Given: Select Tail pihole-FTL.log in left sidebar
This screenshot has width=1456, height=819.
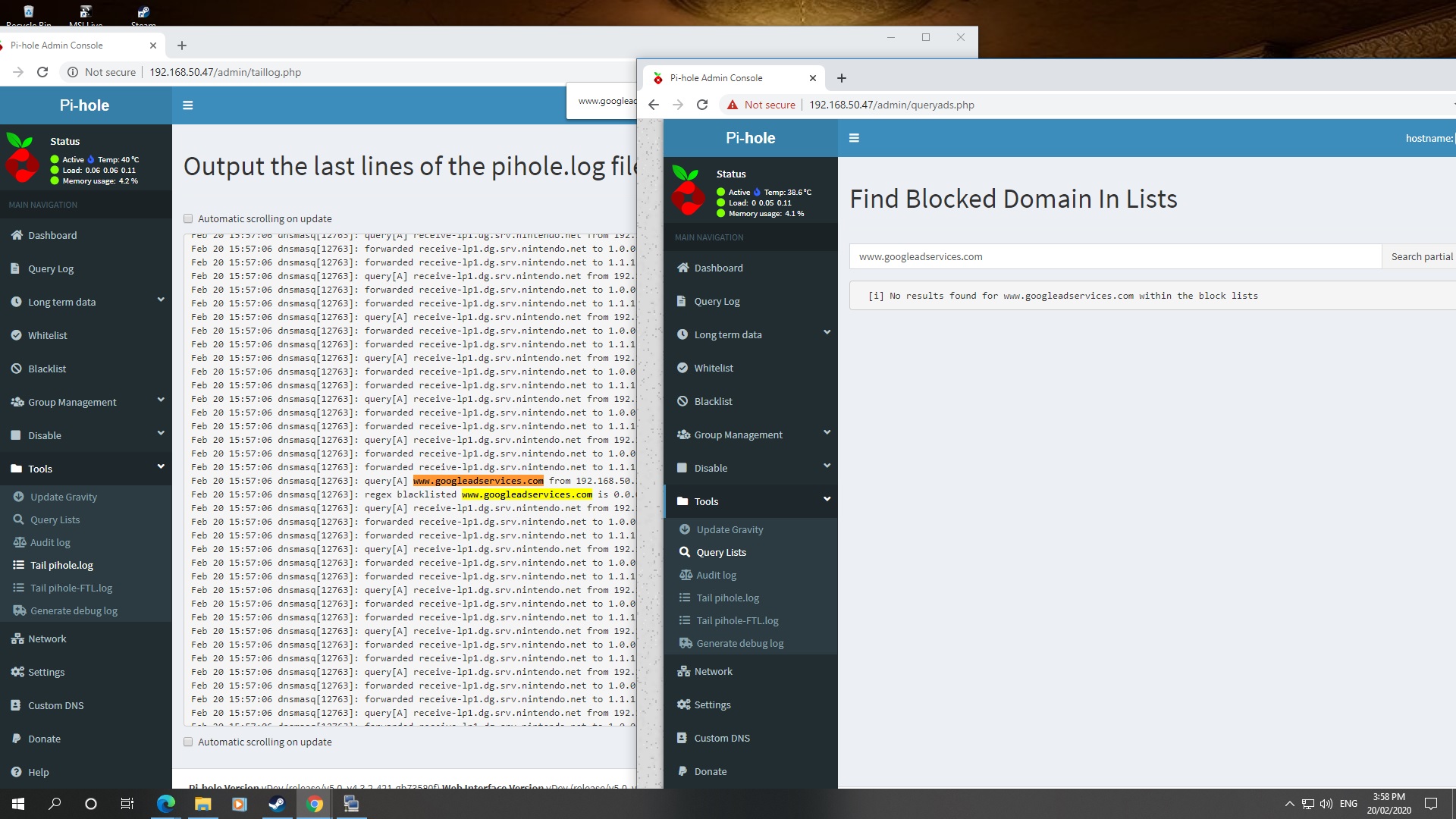Looking at the screenshot, I should pos(71,588).
